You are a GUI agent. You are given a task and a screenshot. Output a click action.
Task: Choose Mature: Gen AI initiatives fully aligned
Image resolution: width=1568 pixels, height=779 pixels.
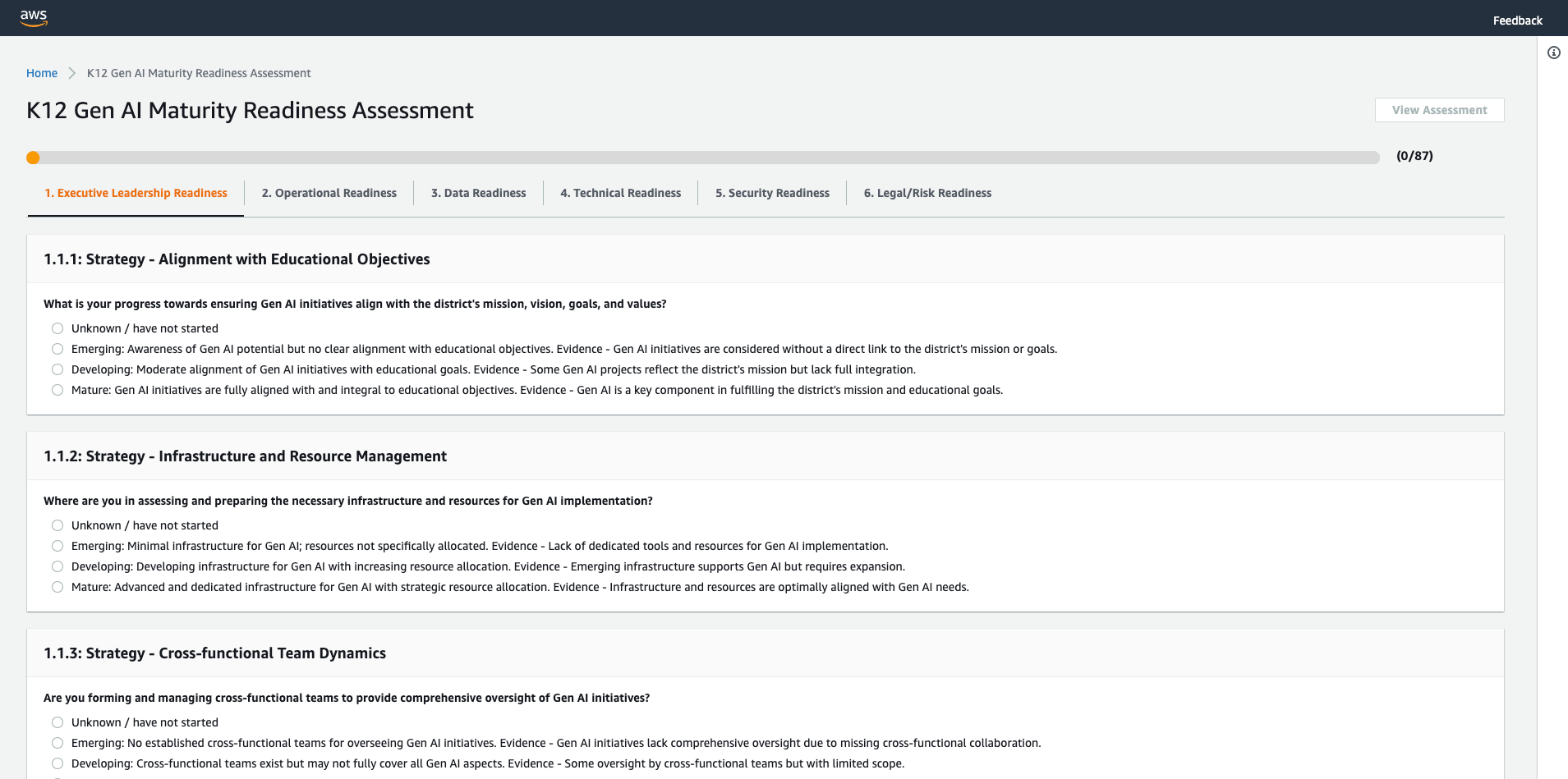[57, 390]
